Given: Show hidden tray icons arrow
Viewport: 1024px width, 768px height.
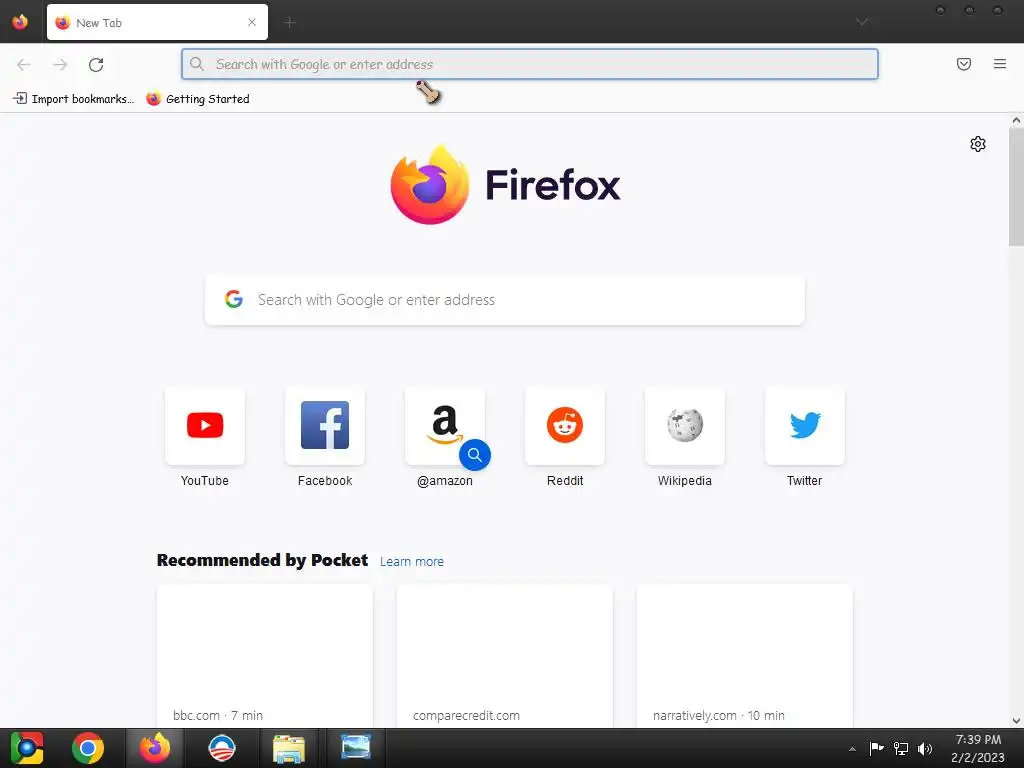Looking at the screenshot, I should point(852,749).
